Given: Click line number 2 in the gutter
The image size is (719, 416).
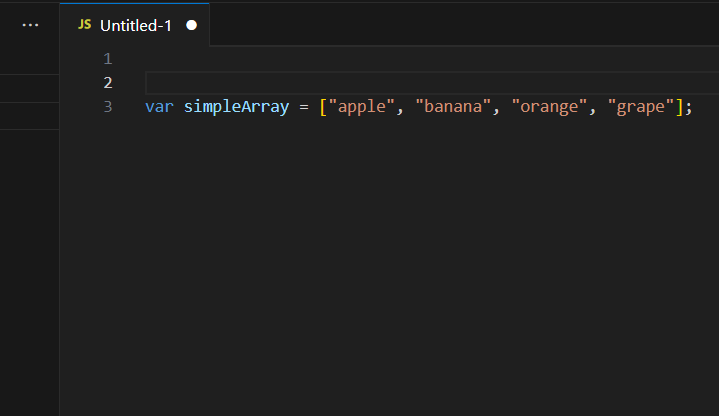Looking at the screenshot, I should [108, 83].
